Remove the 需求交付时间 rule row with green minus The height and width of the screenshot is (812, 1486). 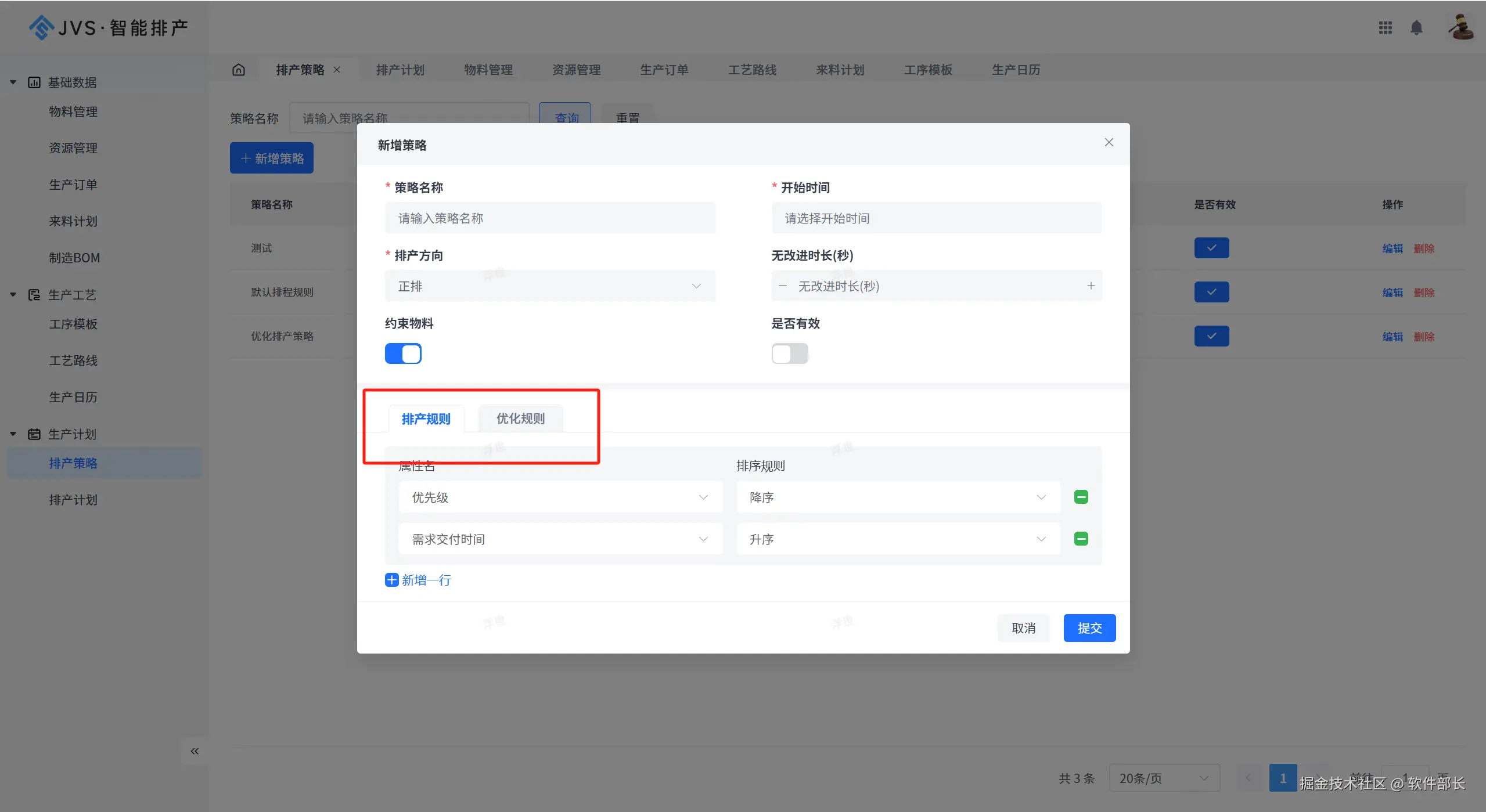(1081, 539)
